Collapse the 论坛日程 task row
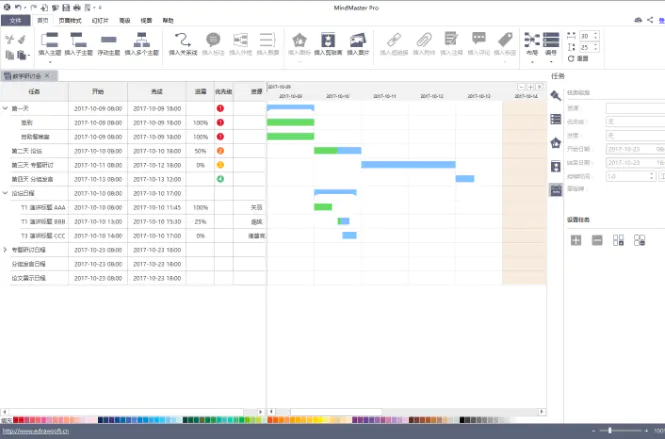This screenshot has width=665, height=439. [5, 193]
